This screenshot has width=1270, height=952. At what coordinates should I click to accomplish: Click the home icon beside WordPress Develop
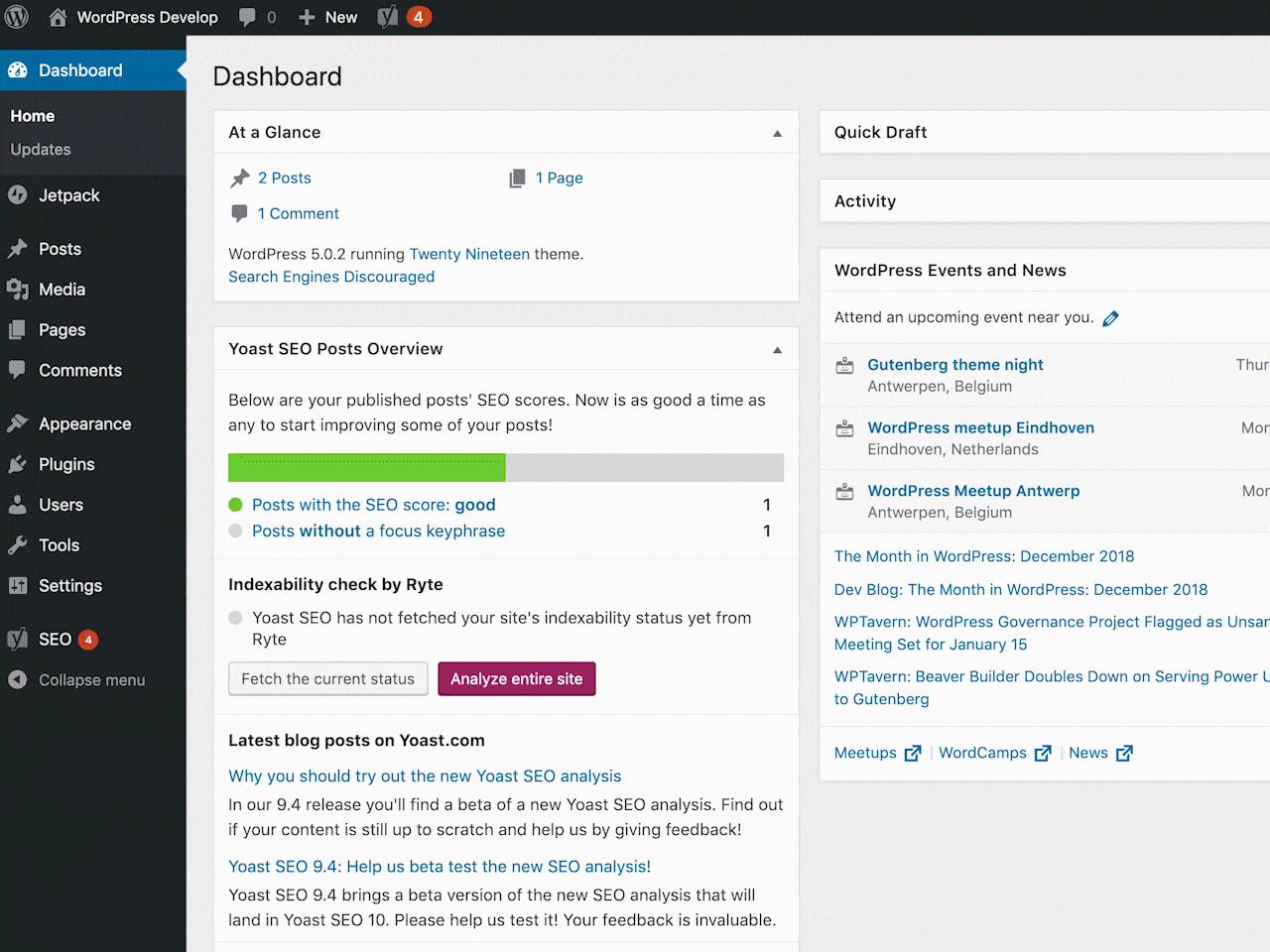[58, 17]
